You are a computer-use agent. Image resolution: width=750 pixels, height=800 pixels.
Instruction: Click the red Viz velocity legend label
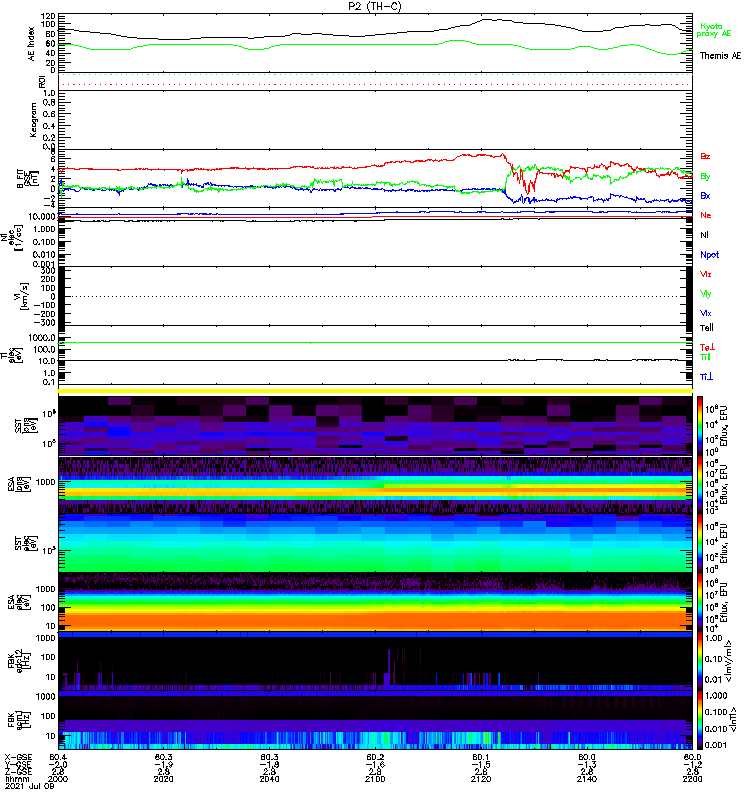[x=706, y=274]
